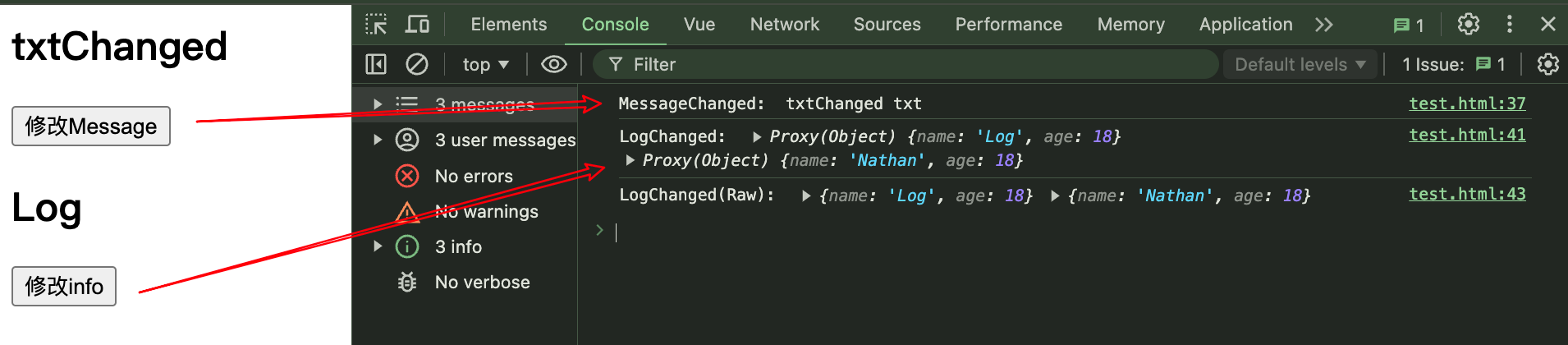Open the Default levels dropdown
1568x345 pixels.
tap(1300, 64)
